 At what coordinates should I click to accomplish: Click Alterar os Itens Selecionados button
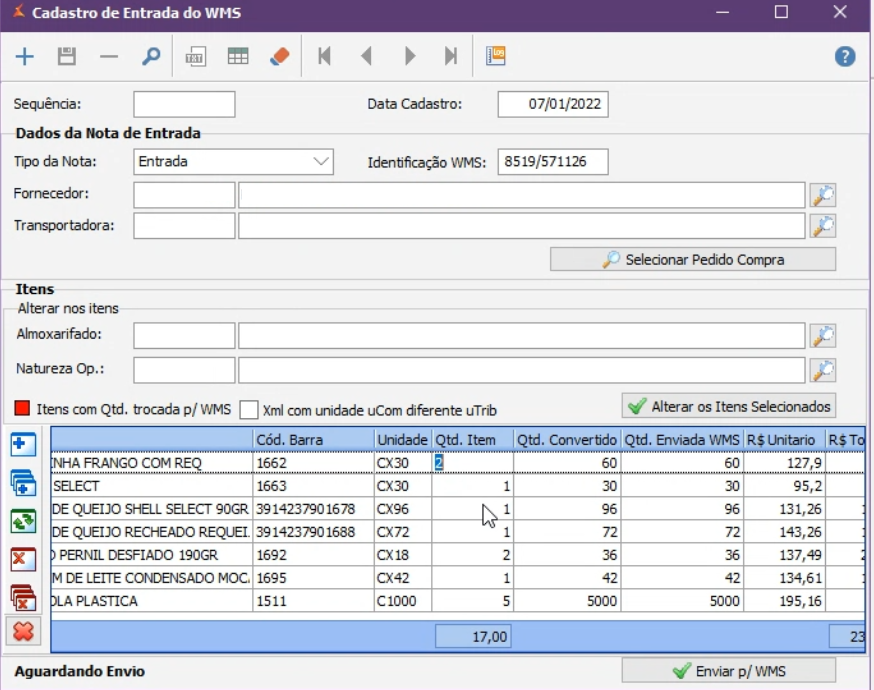(729, 406)
